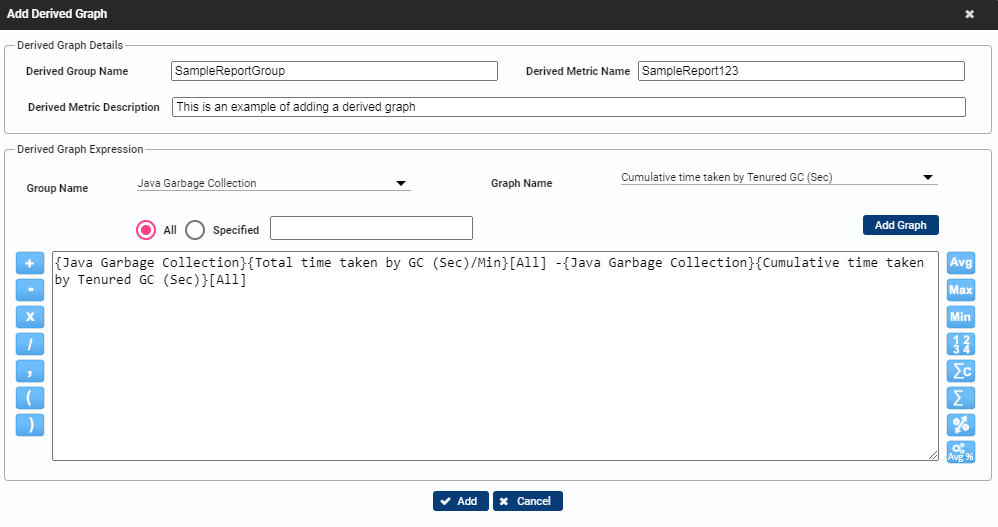Click the 1234 count function icon
This screenshot has height=527, width=998.
coord(960,344)
